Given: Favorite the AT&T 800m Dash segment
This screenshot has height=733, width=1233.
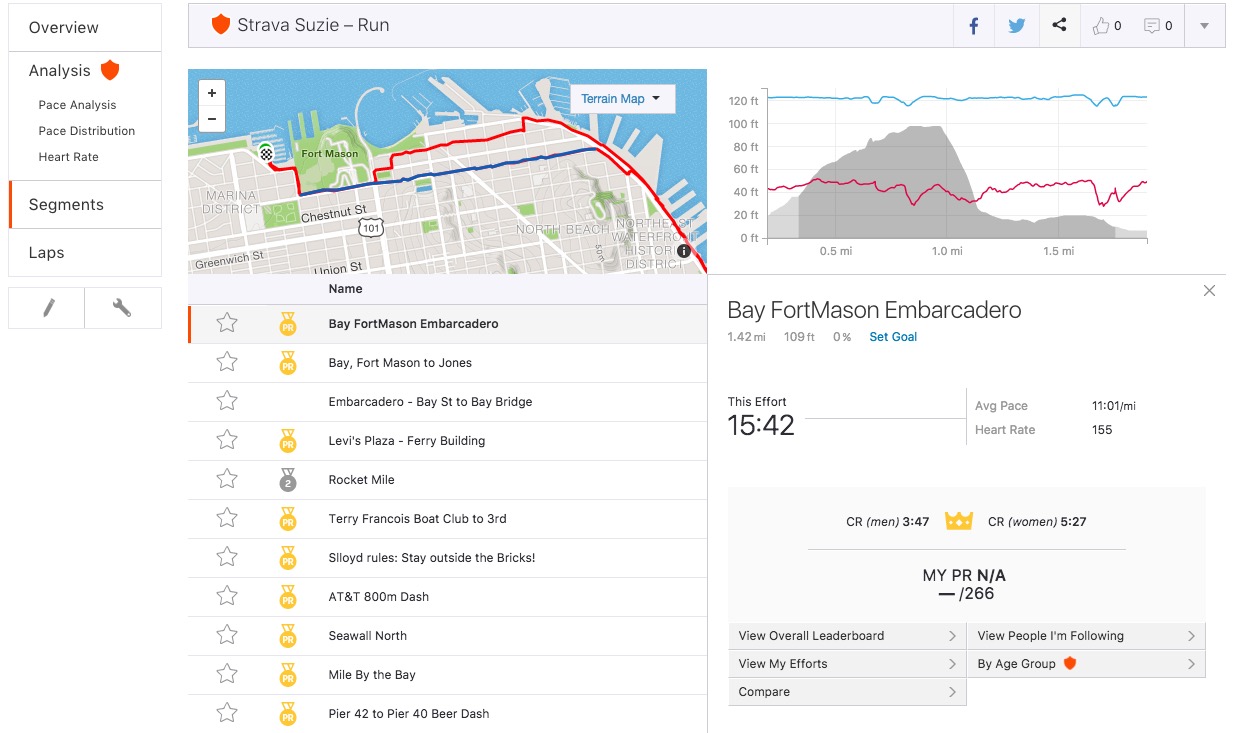Looking at the screenshot, I should pyautogui.click(x=227, y=596).
